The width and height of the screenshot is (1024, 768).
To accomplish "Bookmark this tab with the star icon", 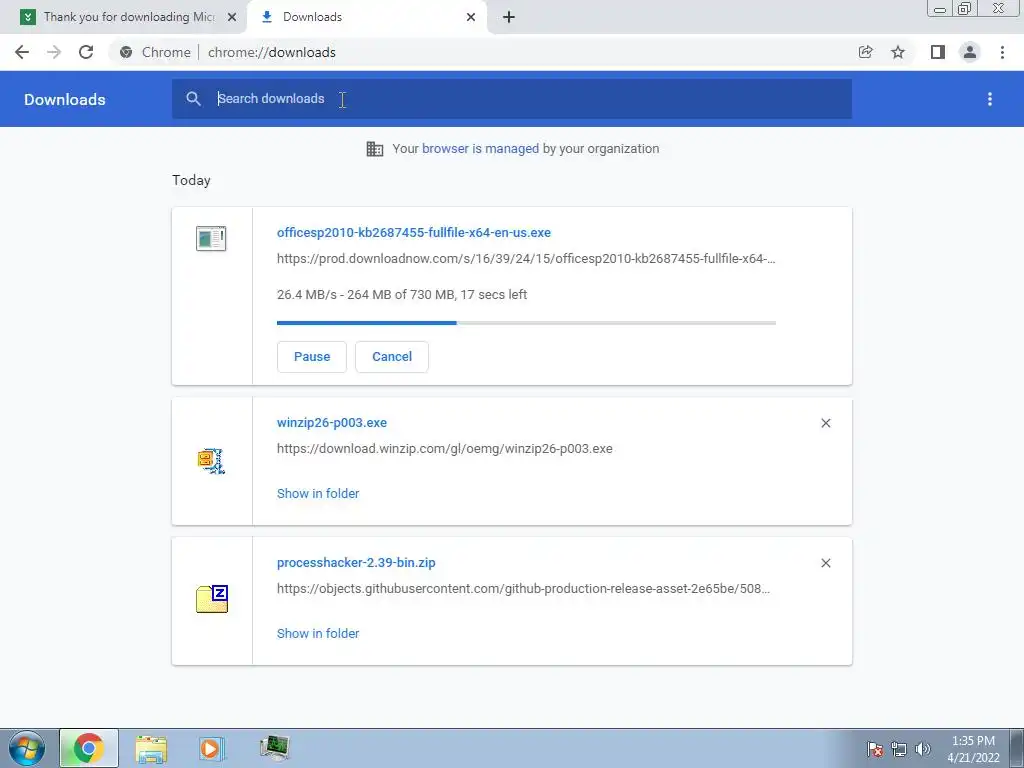I will (x=898, y=52).
